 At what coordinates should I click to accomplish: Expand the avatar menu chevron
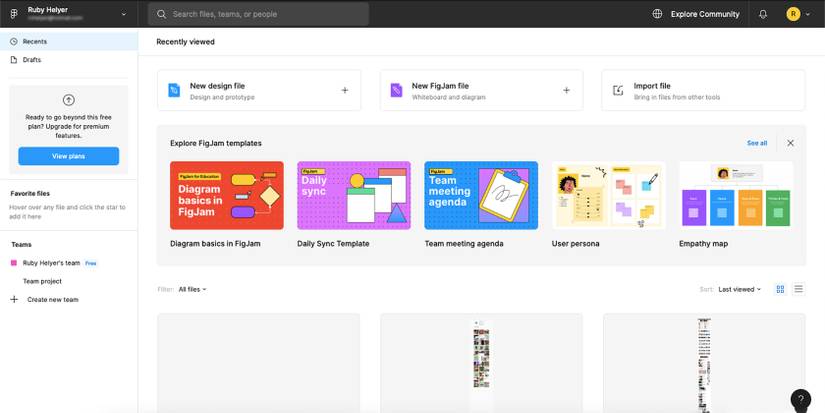808,14
